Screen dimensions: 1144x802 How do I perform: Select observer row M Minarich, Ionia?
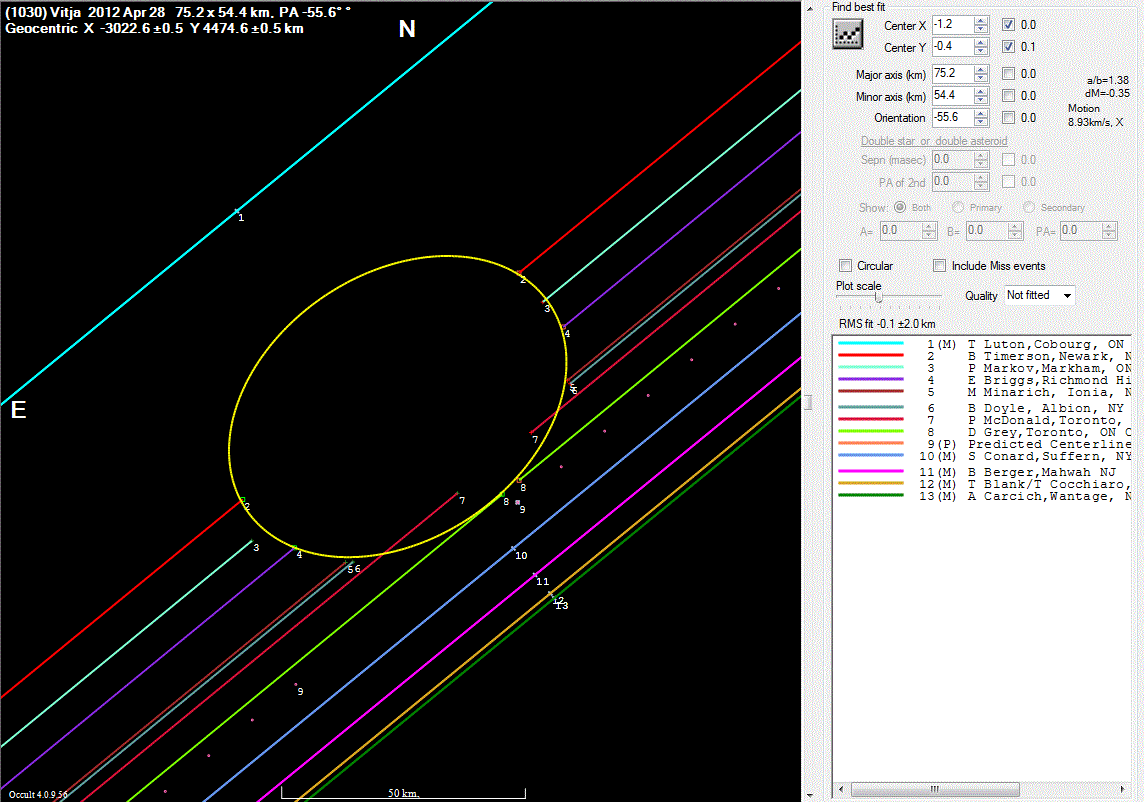tap(983, 392)
